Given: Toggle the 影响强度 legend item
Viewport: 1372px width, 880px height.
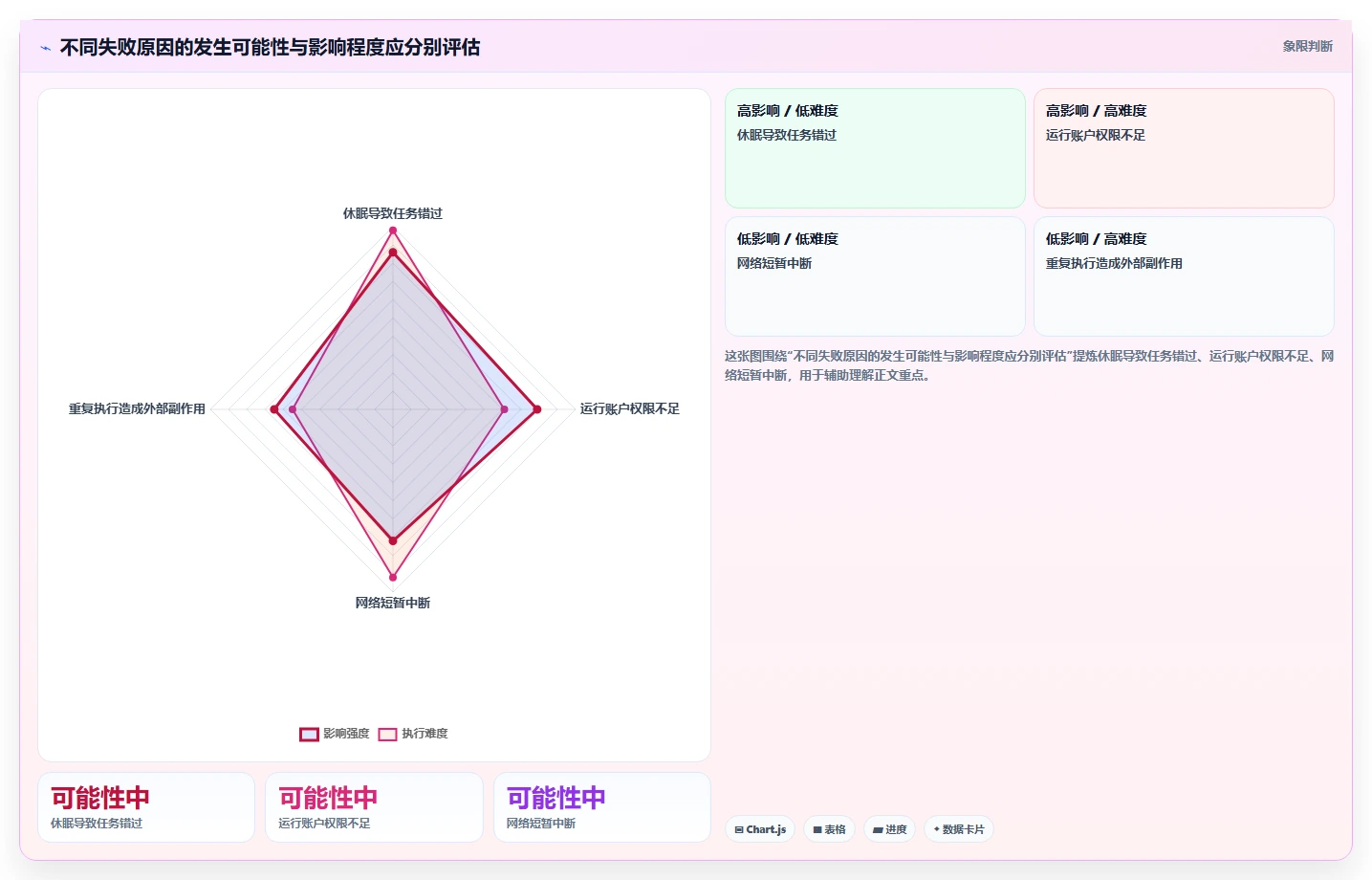Looking at the screenshot, I should tap(335, 734).
